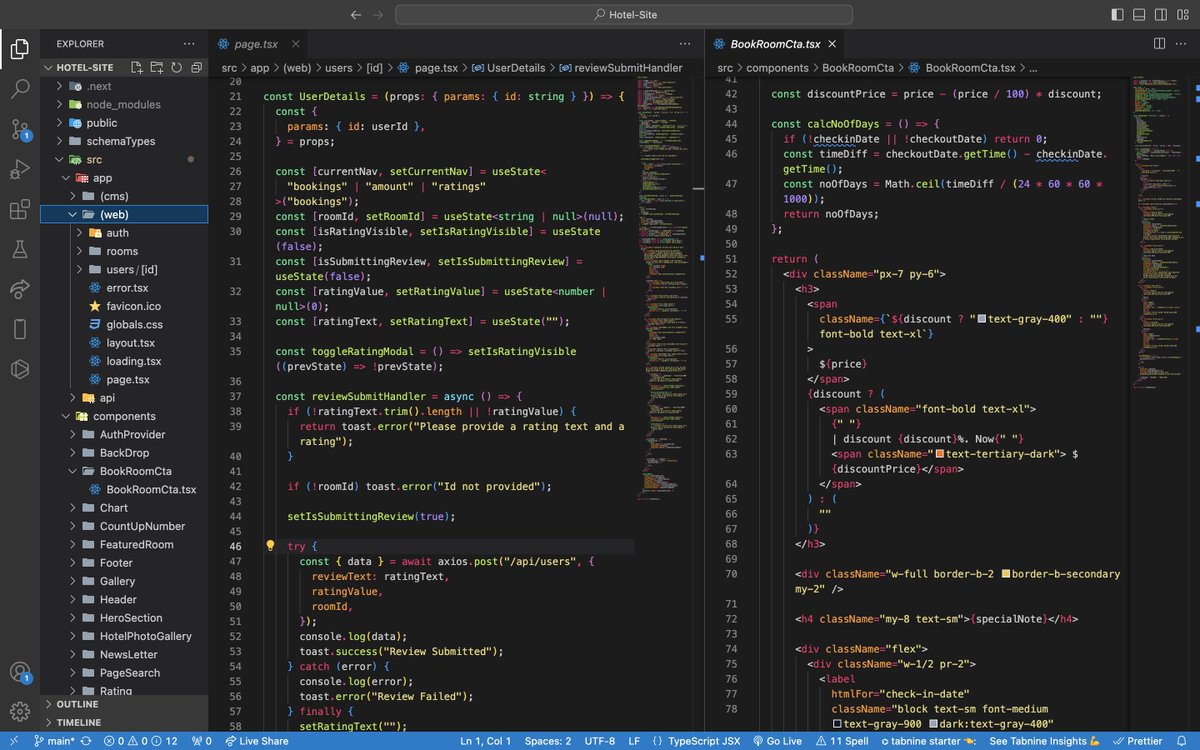1200x750 pixels.
Task: Open the Extensions view
Action: (20, 210)
